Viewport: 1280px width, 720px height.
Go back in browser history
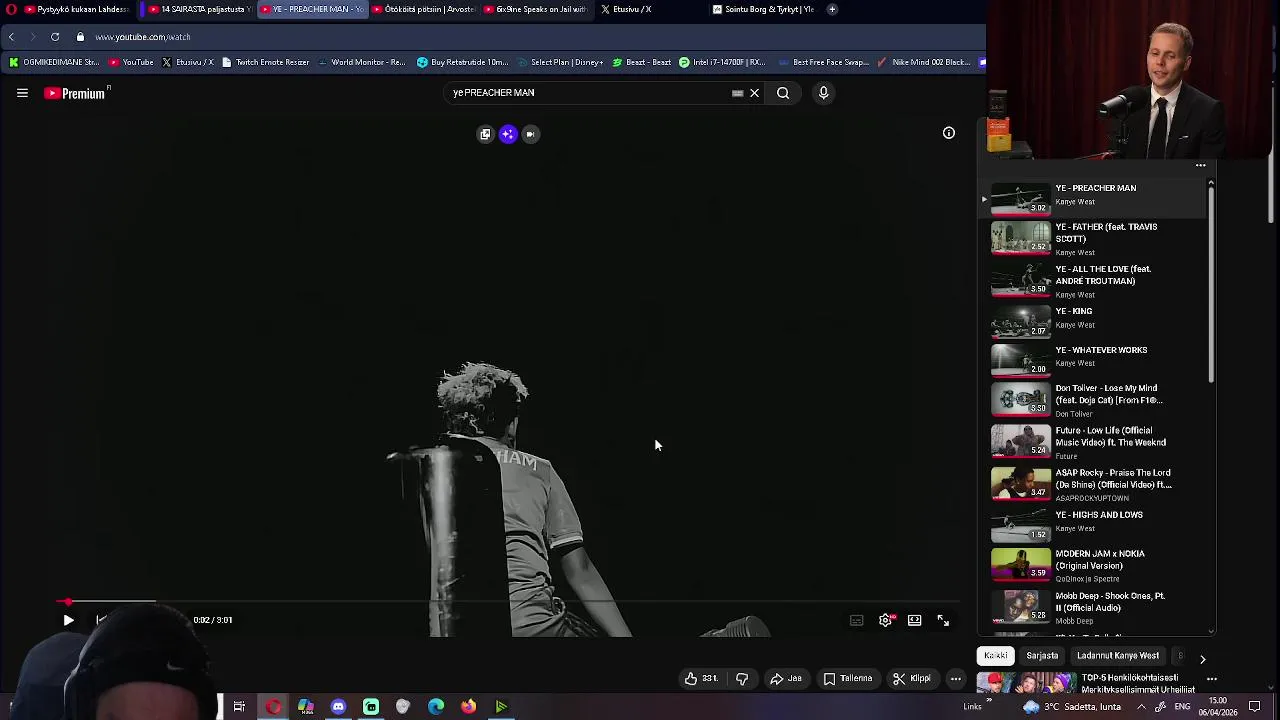tap(11, 37)
